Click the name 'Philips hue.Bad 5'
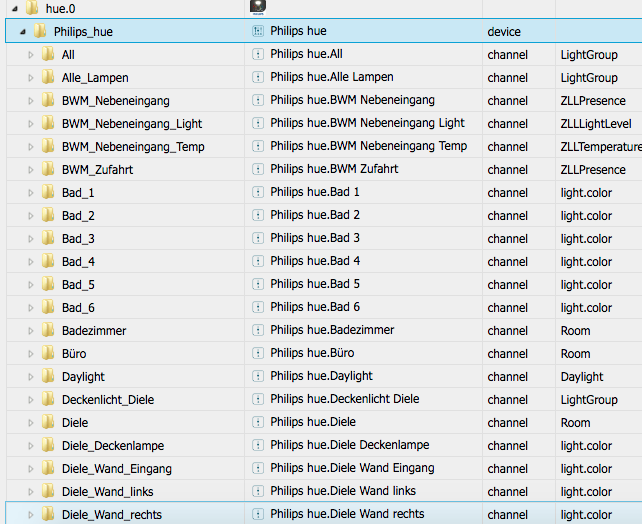Viewport: 642px width, 524px height. click(x=315, y=284)
